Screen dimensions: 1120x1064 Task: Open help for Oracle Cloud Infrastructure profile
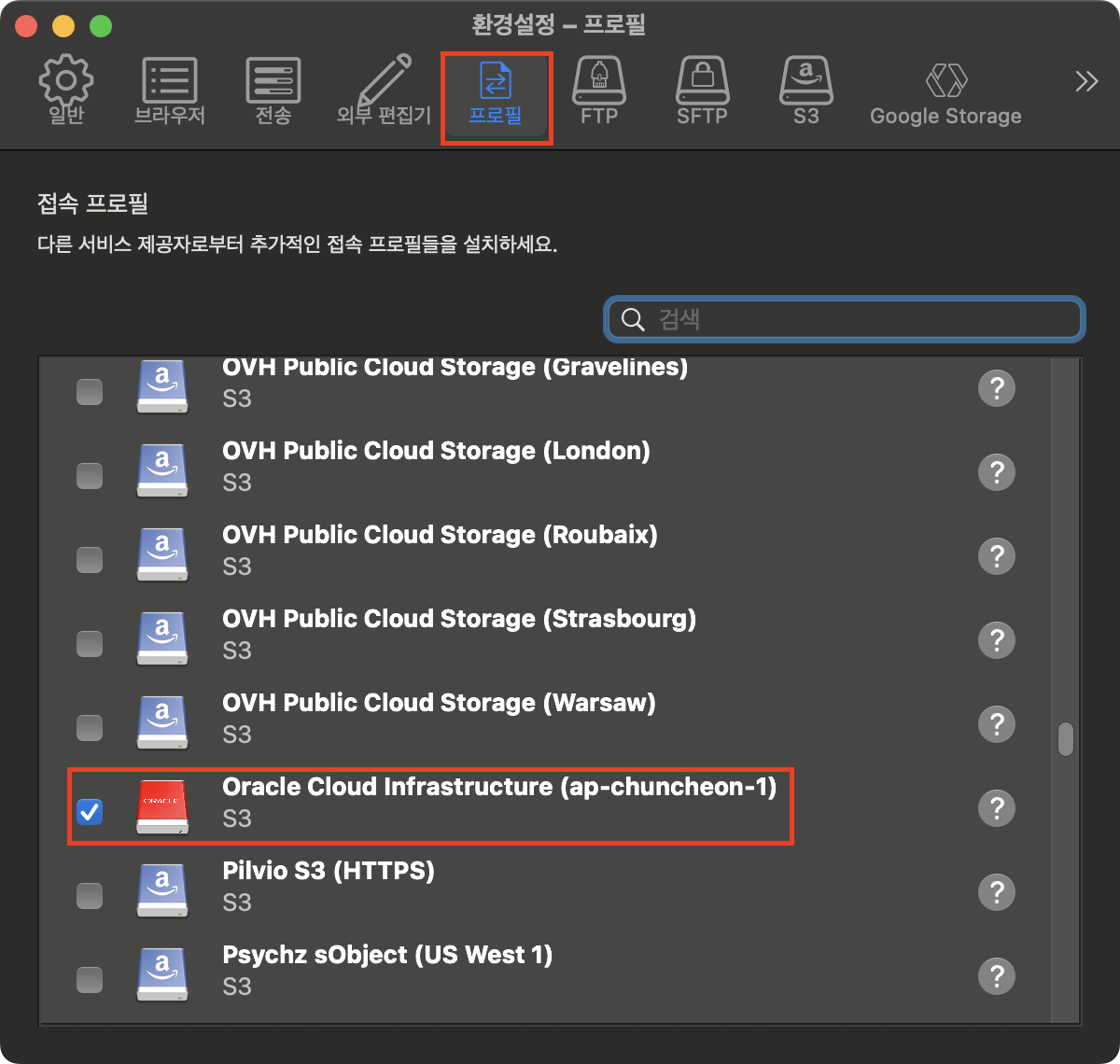[x=996, y=808]
